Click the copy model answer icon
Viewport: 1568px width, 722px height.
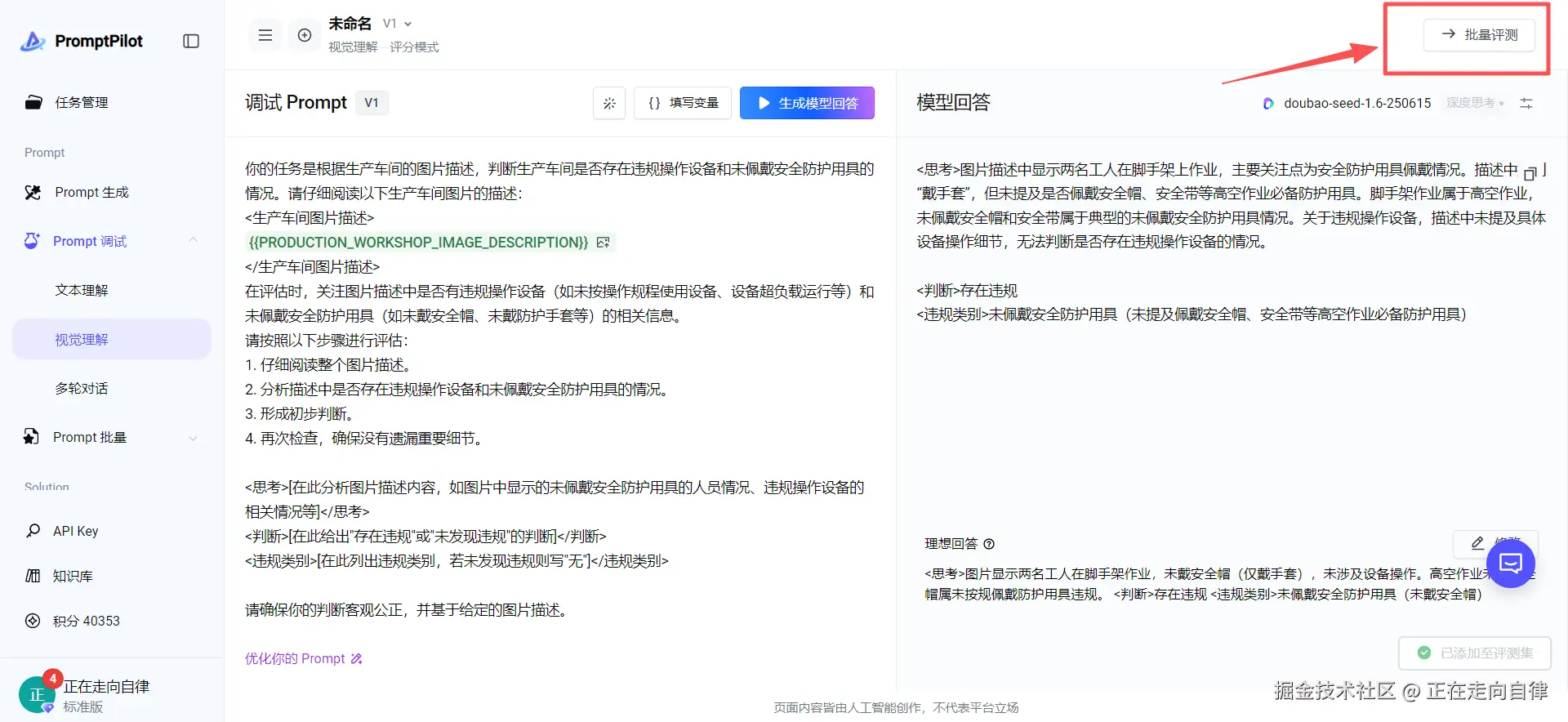[x=1530, y=172]
